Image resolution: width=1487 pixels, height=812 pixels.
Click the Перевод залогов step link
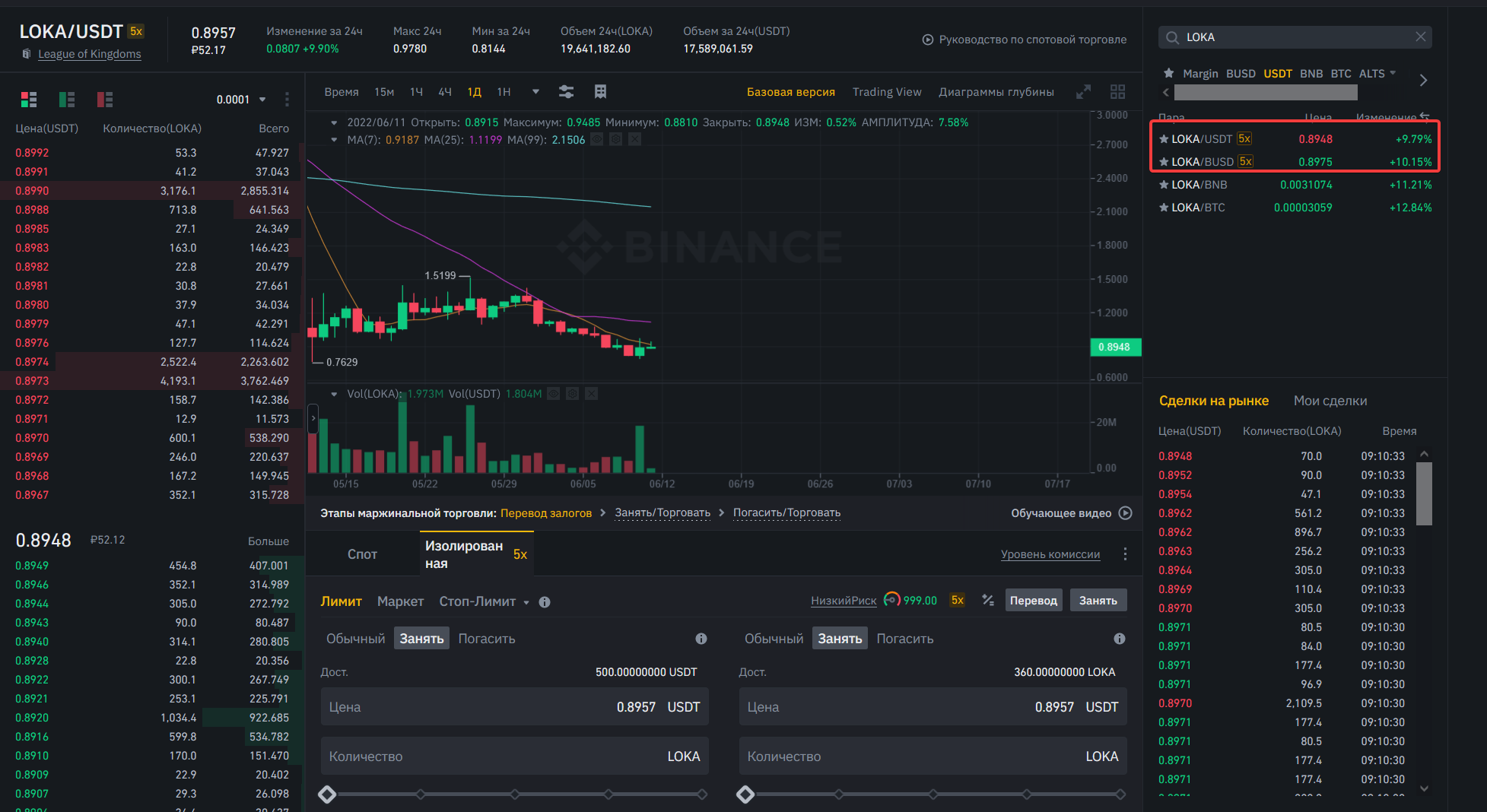coord(546,513)
